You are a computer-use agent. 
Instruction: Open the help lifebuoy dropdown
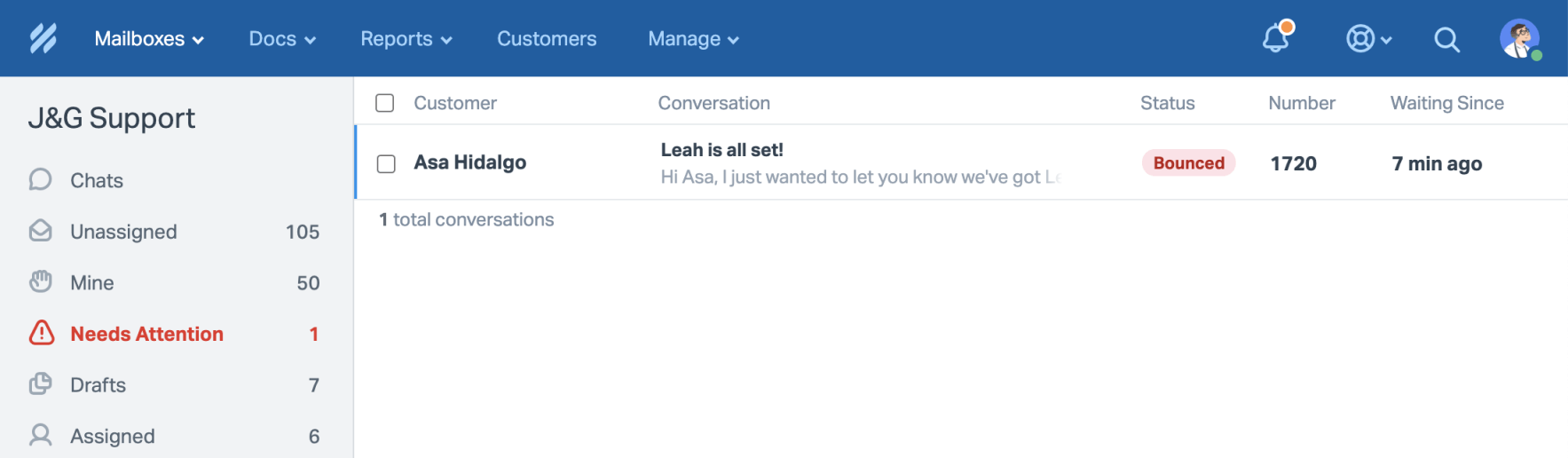(x=1368, y=39)
